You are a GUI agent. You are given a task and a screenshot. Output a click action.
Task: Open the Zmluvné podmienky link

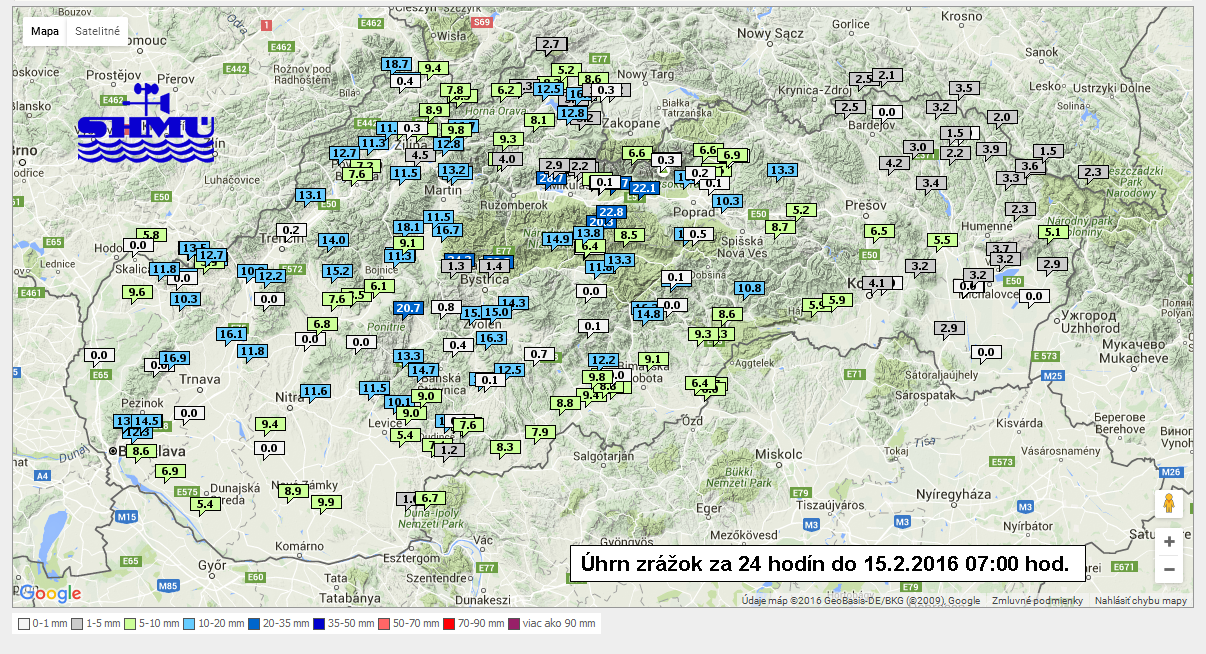1037,600
